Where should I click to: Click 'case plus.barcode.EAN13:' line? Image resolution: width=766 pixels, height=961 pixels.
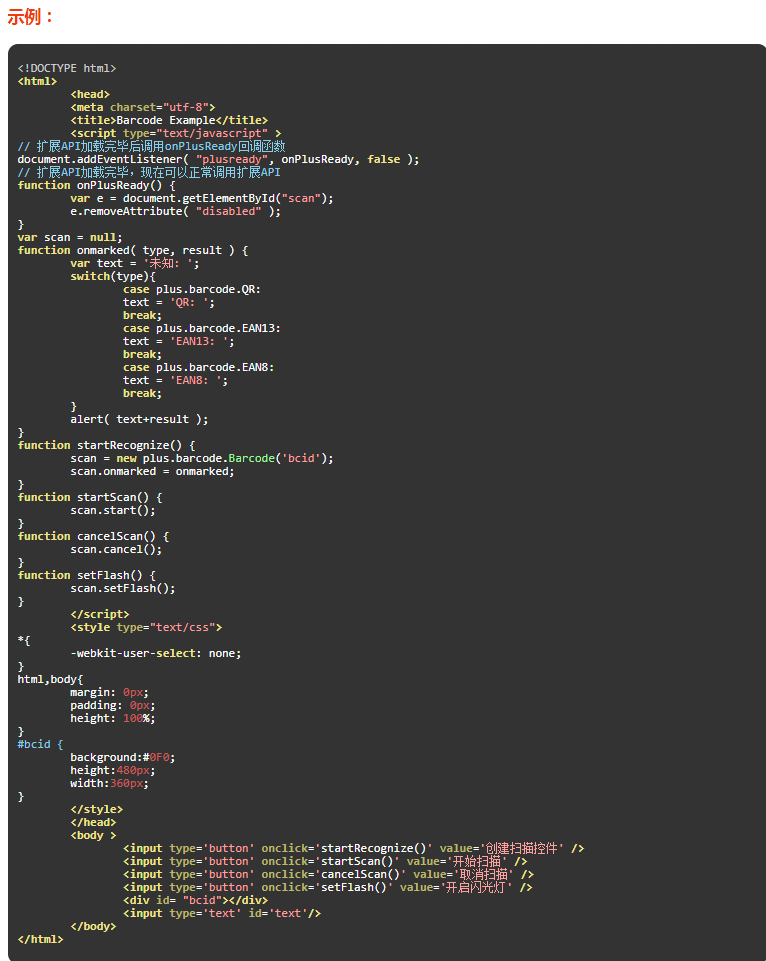[202, 329]
